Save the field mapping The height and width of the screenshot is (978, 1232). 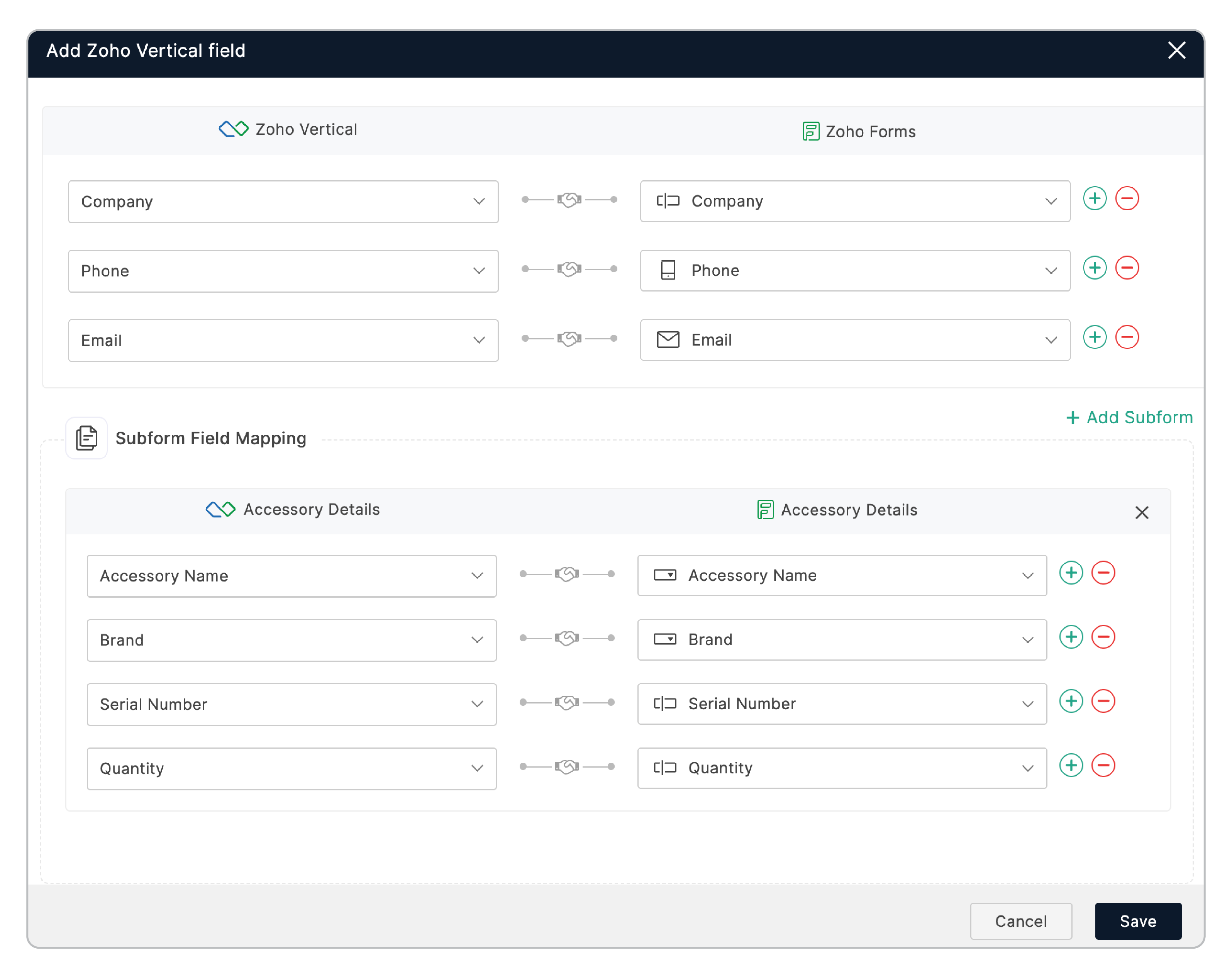tap(1137, 921)
